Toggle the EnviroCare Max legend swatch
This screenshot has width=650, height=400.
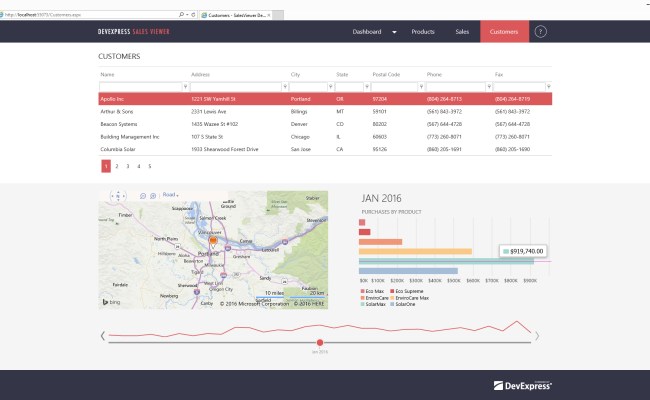(x=392, y=298)
